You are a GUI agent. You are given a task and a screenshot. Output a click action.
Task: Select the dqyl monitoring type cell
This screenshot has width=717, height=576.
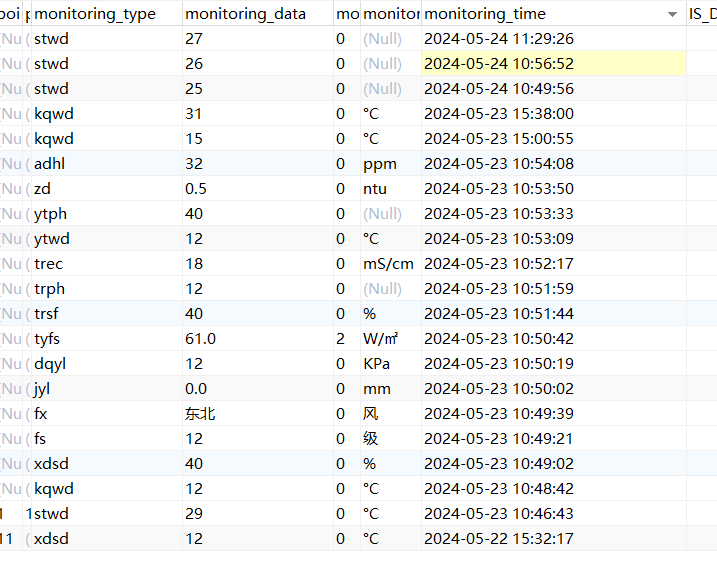pos(50,363)
